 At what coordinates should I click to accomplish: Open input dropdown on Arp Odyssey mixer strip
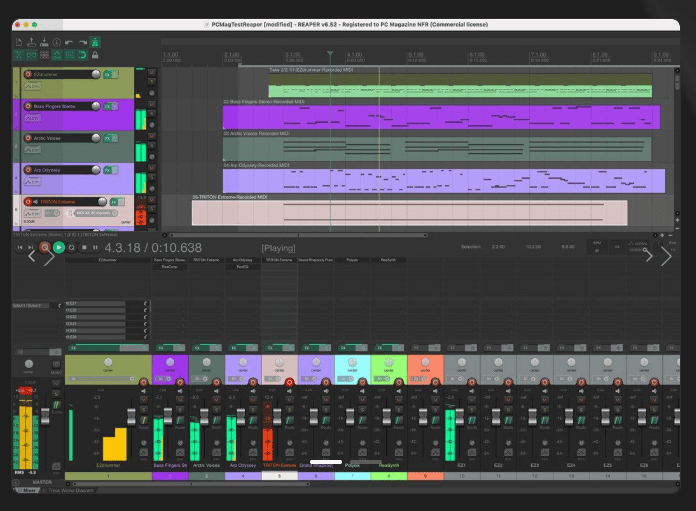[x=234, y=379]
